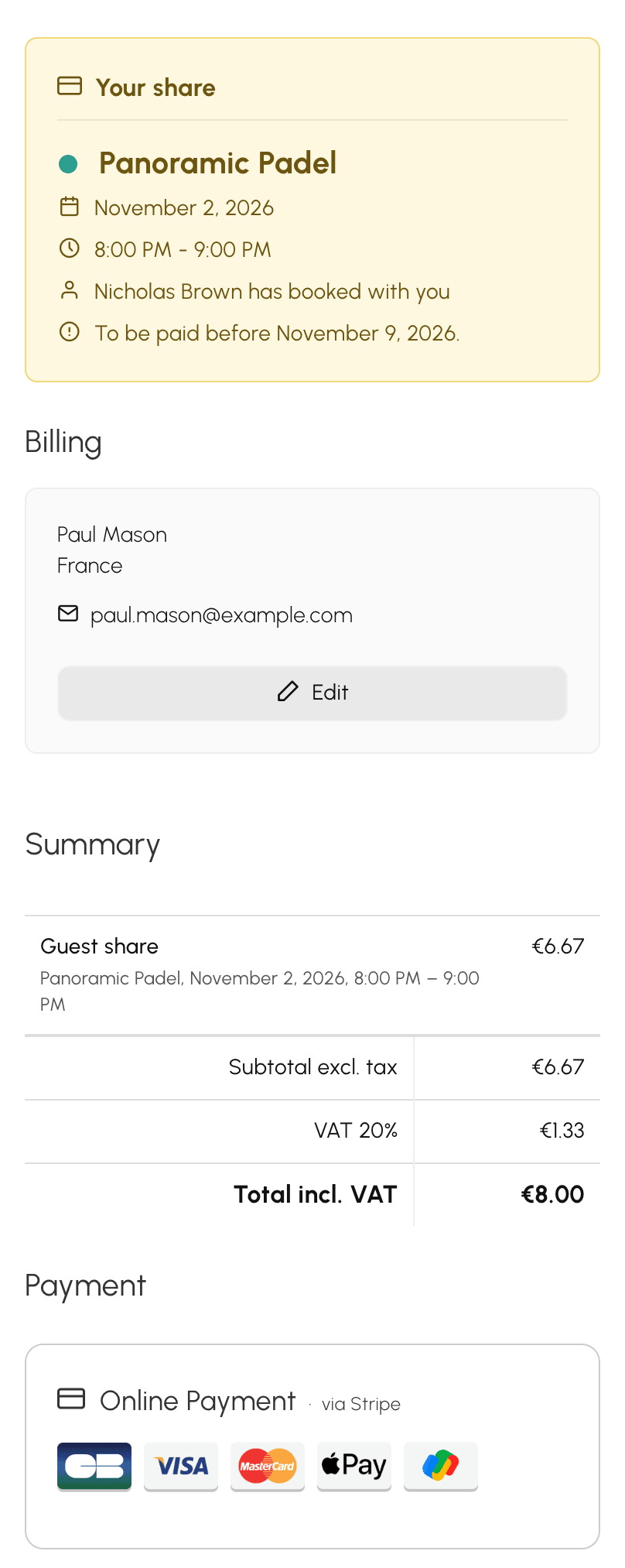Image resolution: width=625 pixels, height=1568 pixels.
Task: Click the calendar icon by November 2, 2026
Action: [70, 207]
